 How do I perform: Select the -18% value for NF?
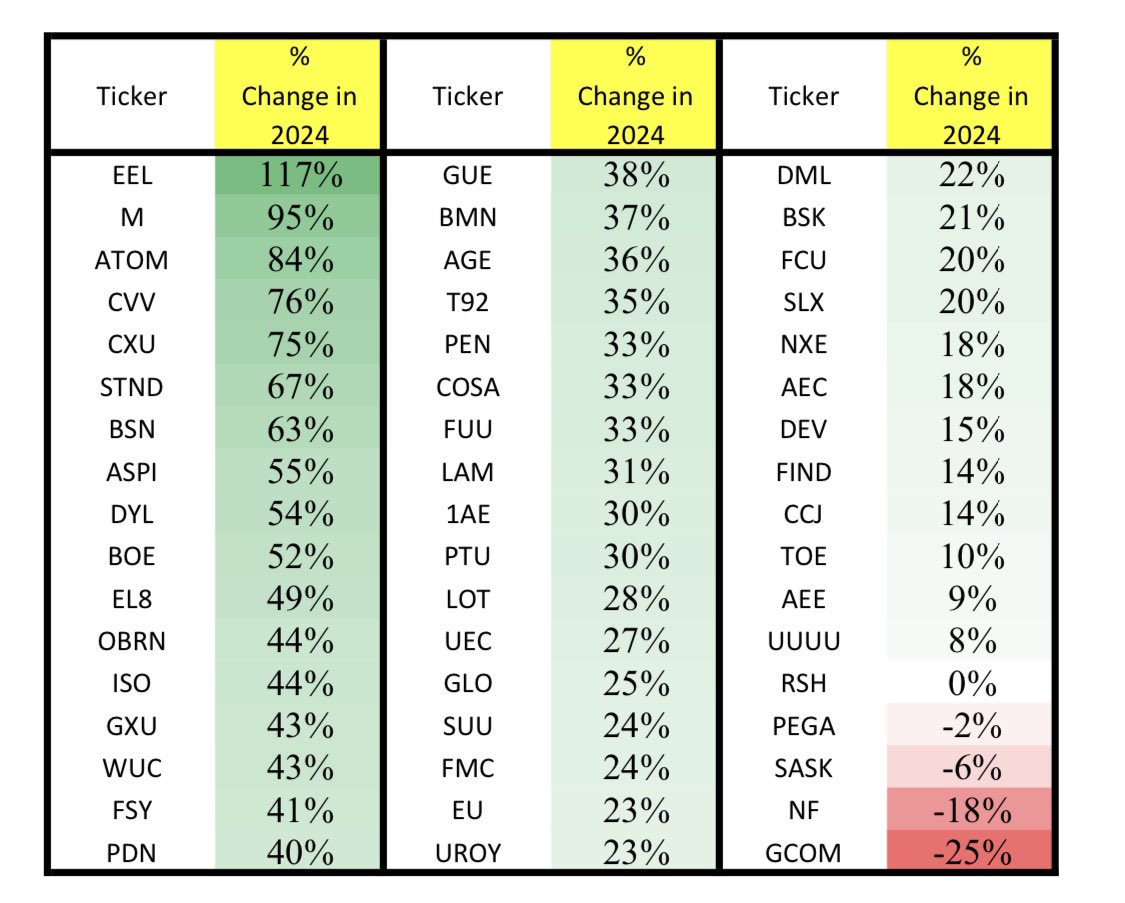tap(971, 812)
